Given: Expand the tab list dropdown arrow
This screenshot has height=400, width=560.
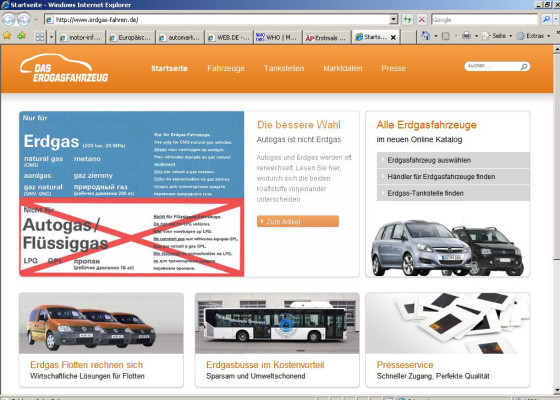Looking at the screenshot, I should point(51,37).
